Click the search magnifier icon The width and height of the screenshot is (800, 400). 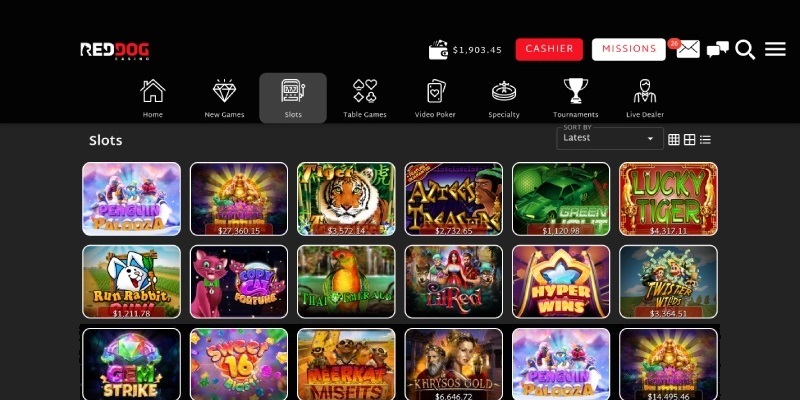pyautogui.click(x=745, y=50)
